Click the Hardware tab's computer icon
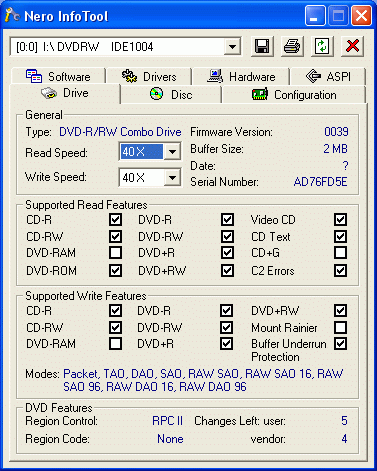 (x=215, y=76)
